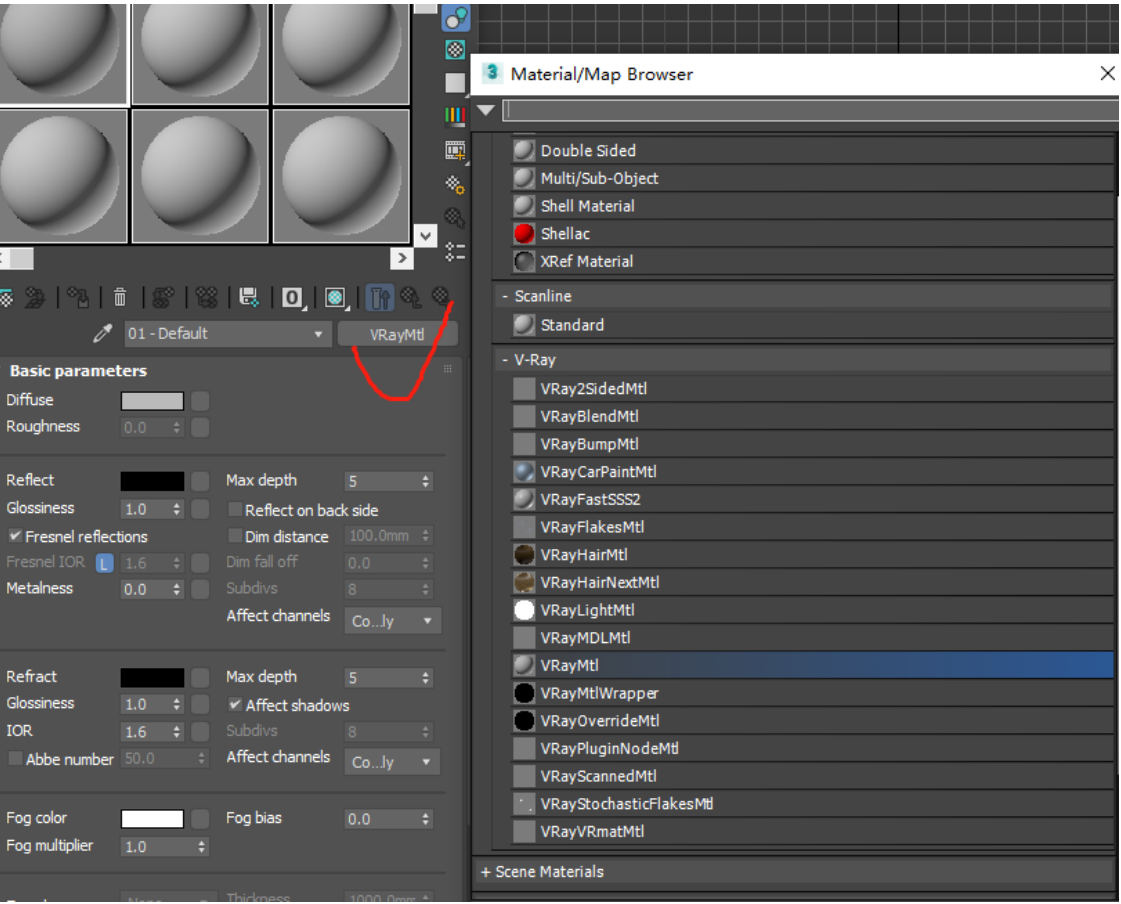The width and height of the screenshot is (1121, 904).
Task: Click the VRayMtl material type button
Action: (x=397, y=335)
